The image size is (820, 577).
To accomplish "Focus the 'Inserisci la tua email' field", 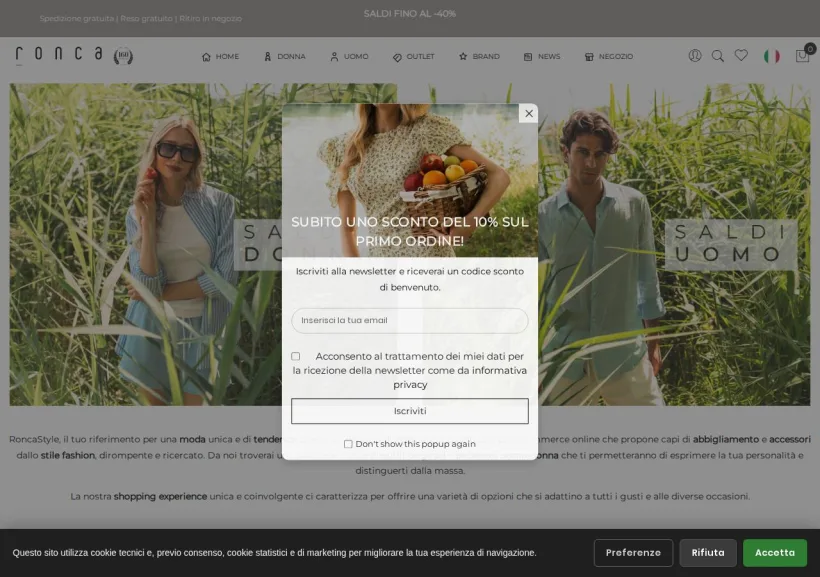I will (409, 321).
